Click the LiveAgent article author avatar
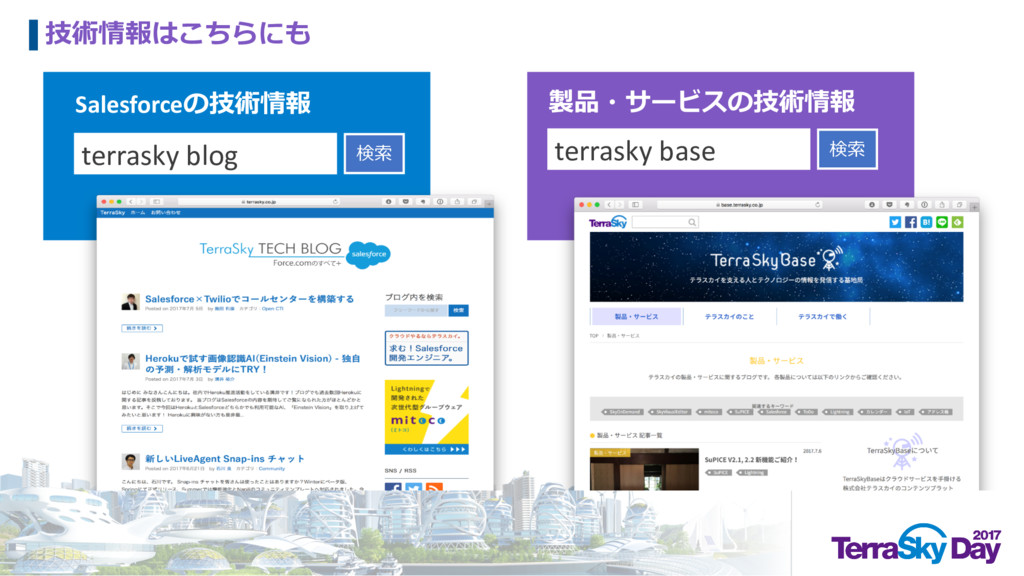The image size is (1024, 576). 131,461
